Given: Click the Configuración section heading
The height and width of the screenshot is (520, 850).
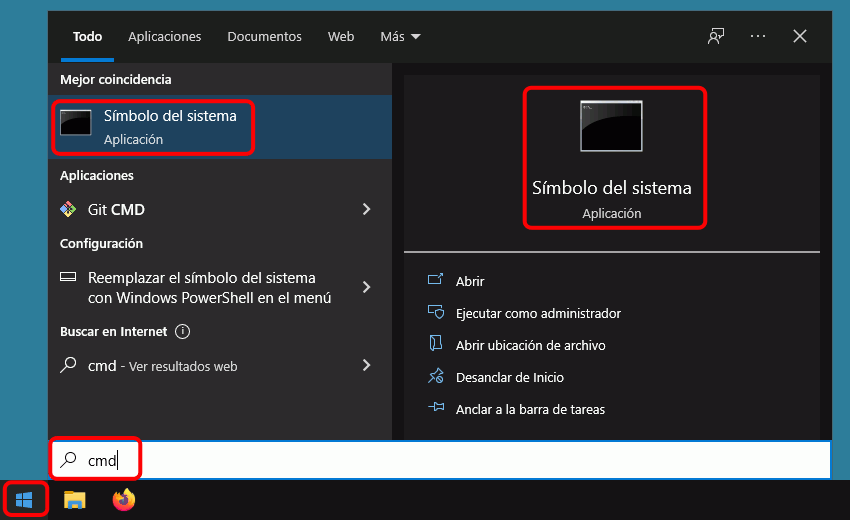Looking at the screenshot, I should coord(101,243).
